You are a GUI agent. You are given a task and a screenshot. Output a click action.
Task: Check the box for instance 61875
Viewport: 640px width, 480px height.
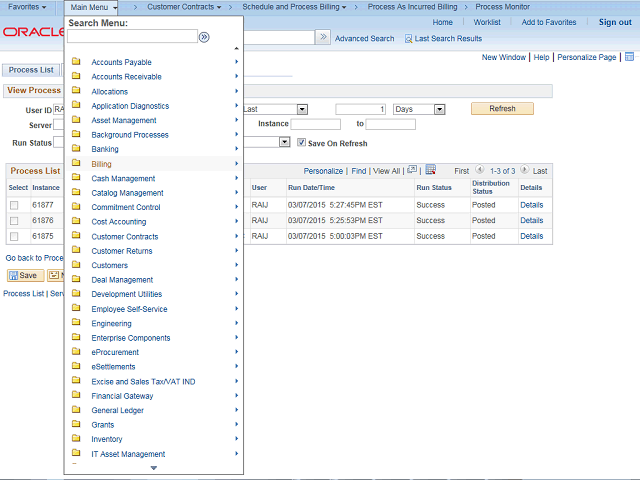(14, 237)
